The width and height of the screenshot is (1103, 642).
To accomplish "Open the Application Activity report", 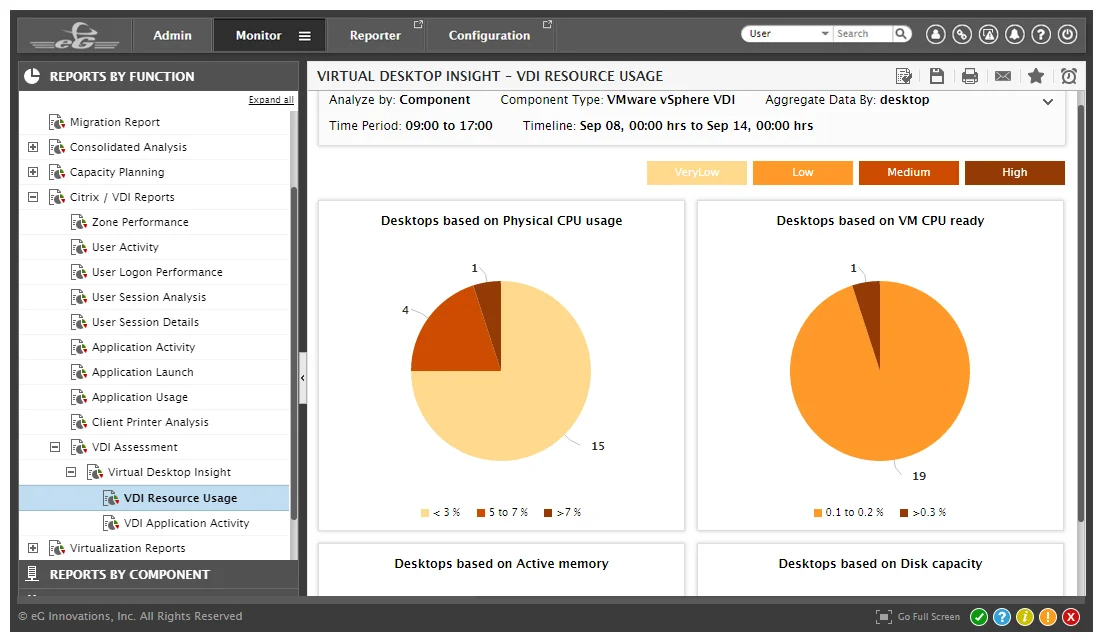I will tap(143, 347).
